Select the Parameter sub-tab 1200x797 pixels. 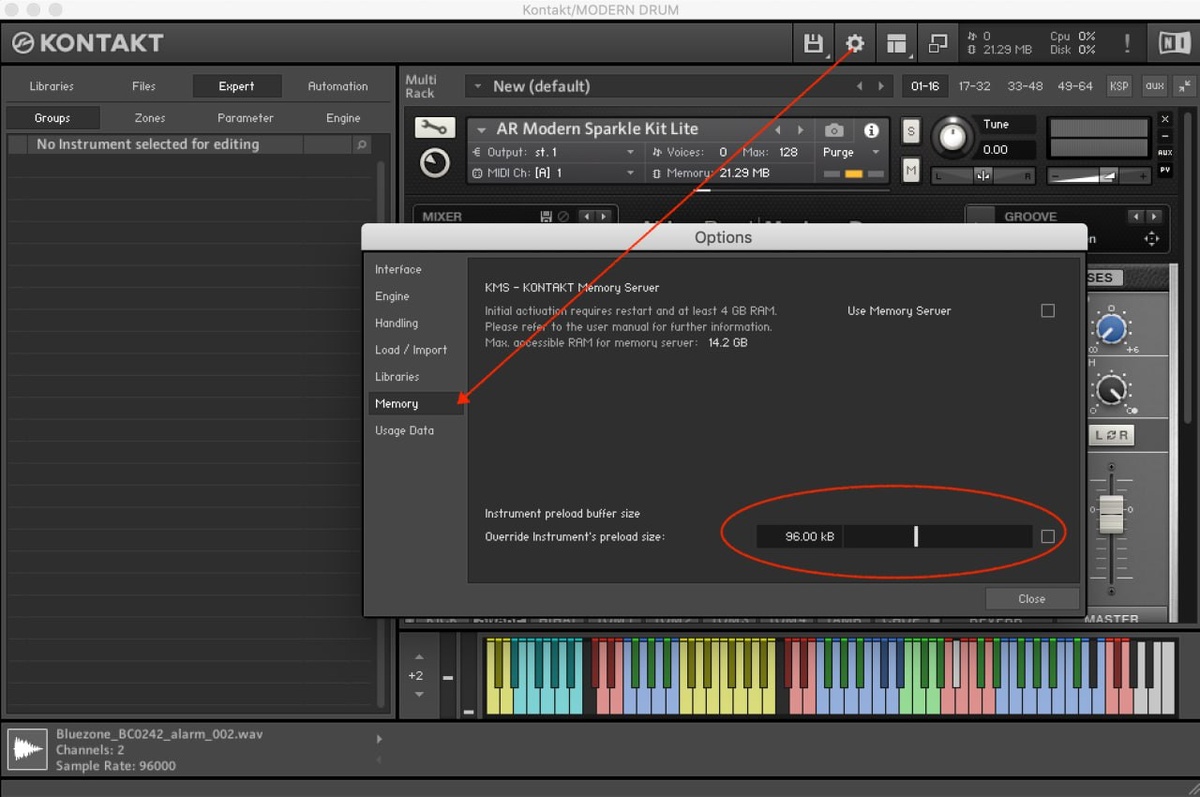[246, 118]
